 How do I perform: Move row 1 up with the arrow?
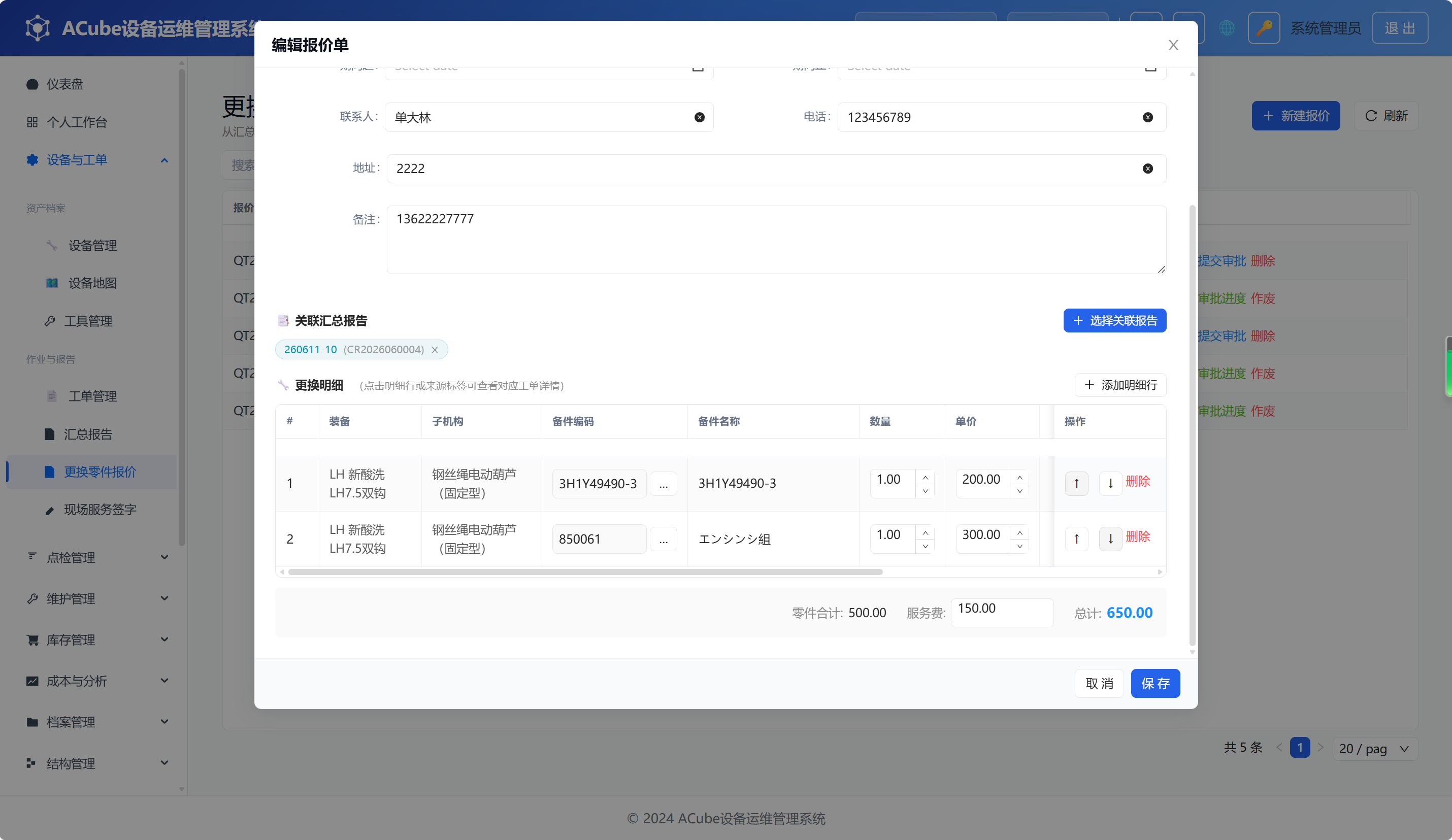click(1076, 483)
